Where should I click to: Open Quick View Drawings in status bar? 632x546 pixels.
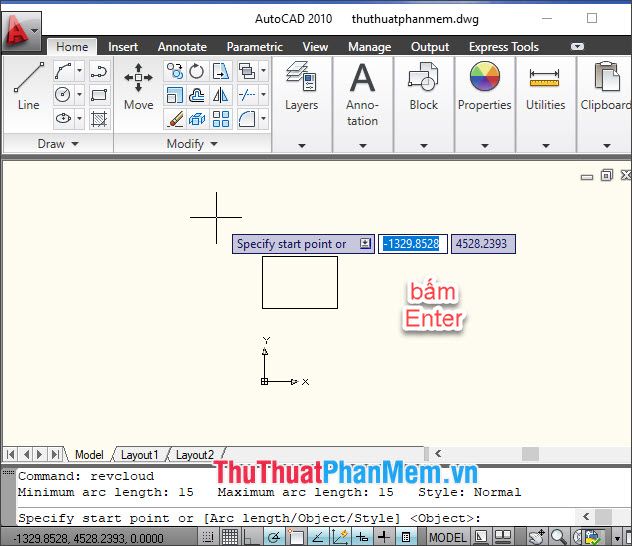[503, 537]
